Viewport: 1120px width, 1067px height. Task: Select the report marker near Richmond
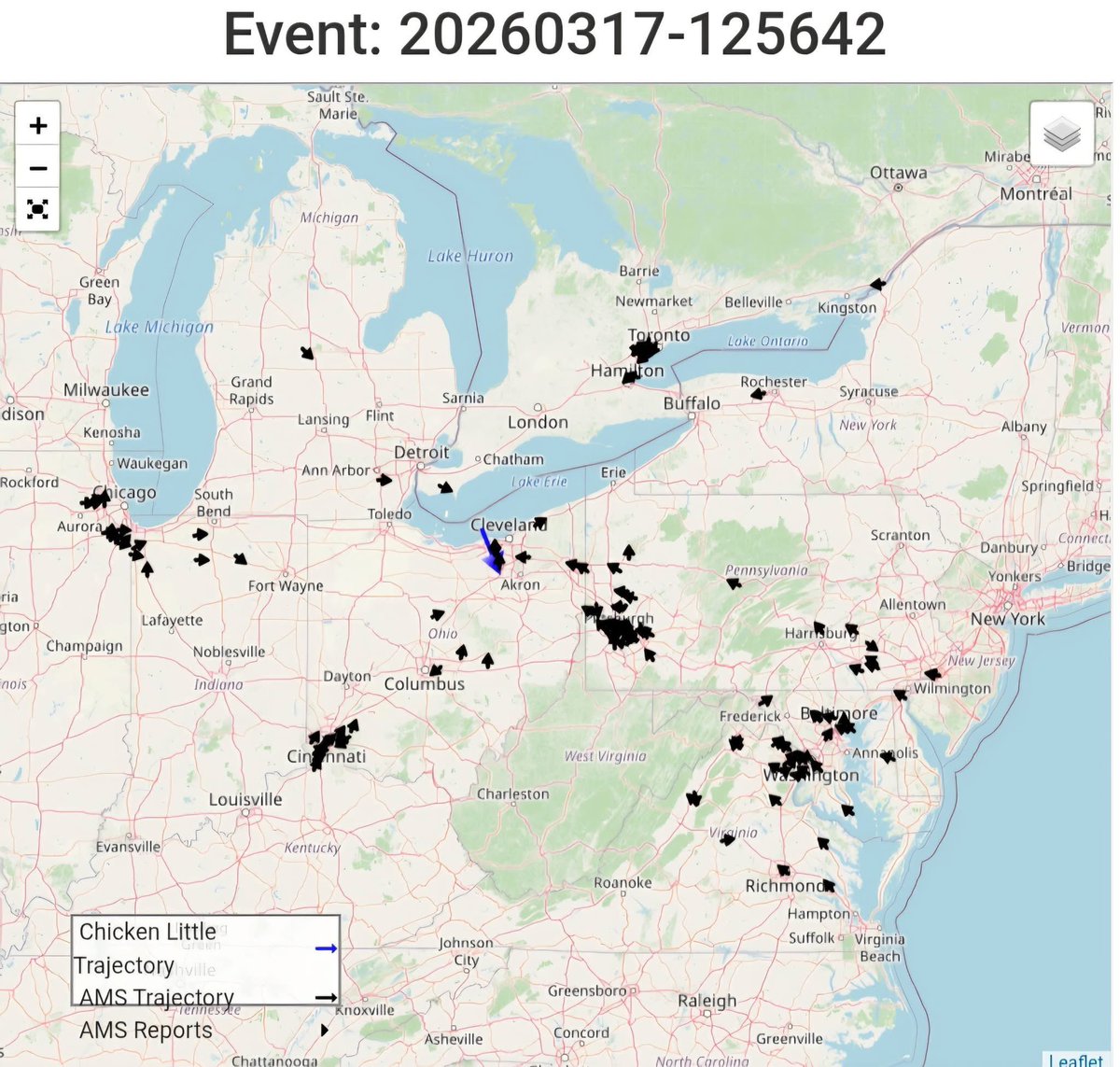click(783, 869)
